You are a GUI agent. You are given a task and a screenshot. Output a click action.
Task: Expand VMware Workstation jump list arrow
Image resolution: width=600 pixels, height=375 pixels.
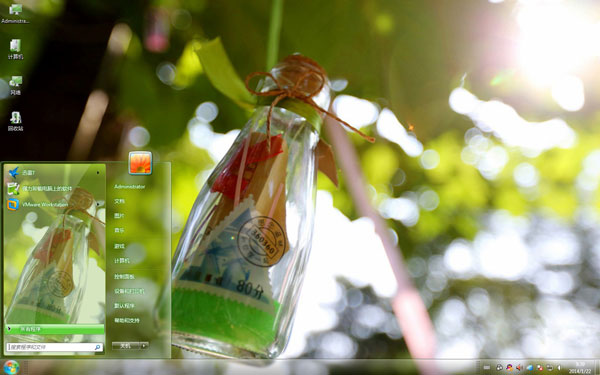pos(98,204)
